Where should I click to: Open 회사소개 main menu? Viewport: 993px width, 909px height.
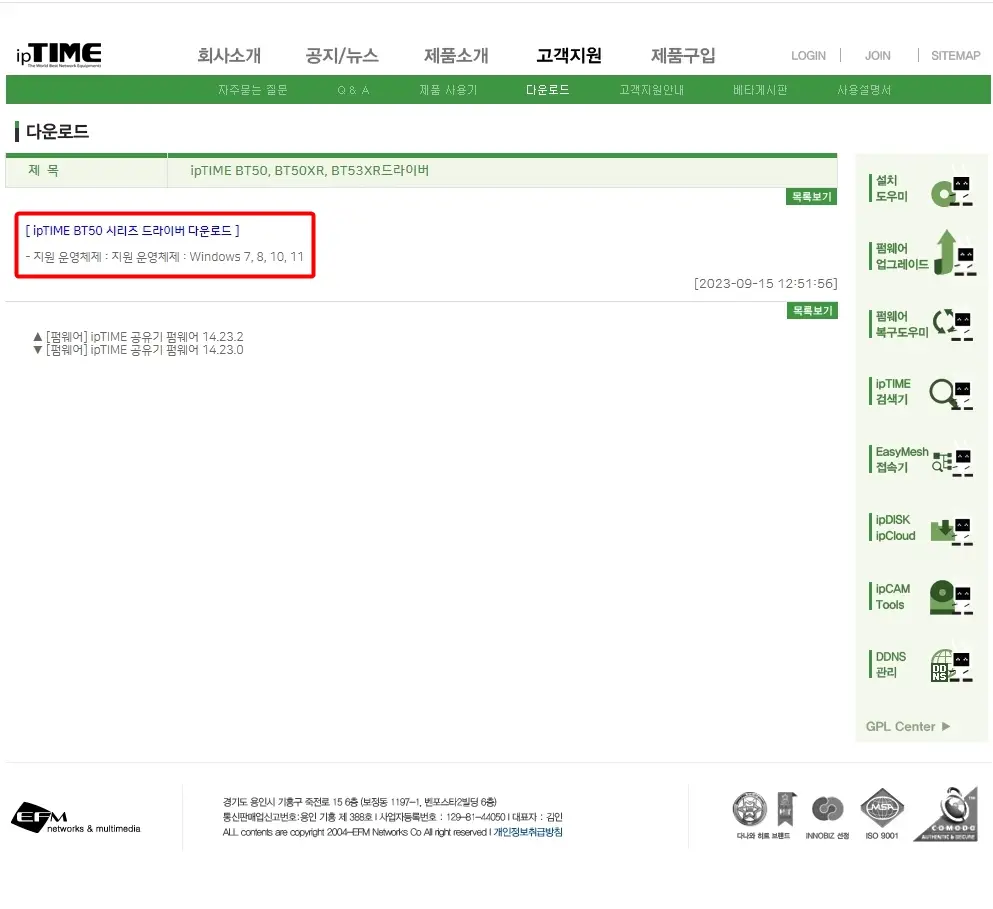coord(229,56)
